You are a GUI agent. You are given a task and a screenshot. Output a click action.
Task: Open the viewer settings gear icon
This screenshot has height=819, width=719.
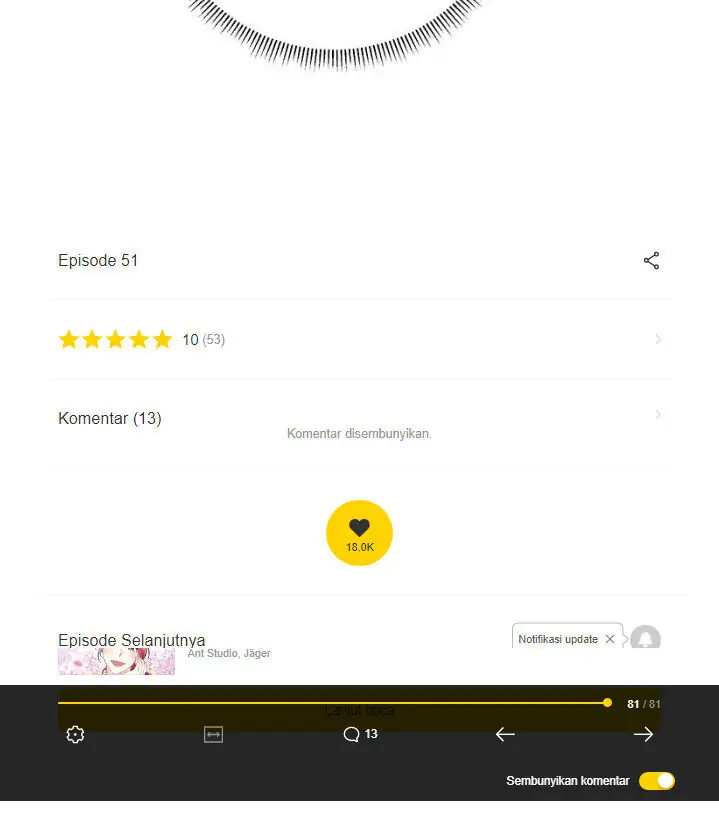tap(75, 734)
